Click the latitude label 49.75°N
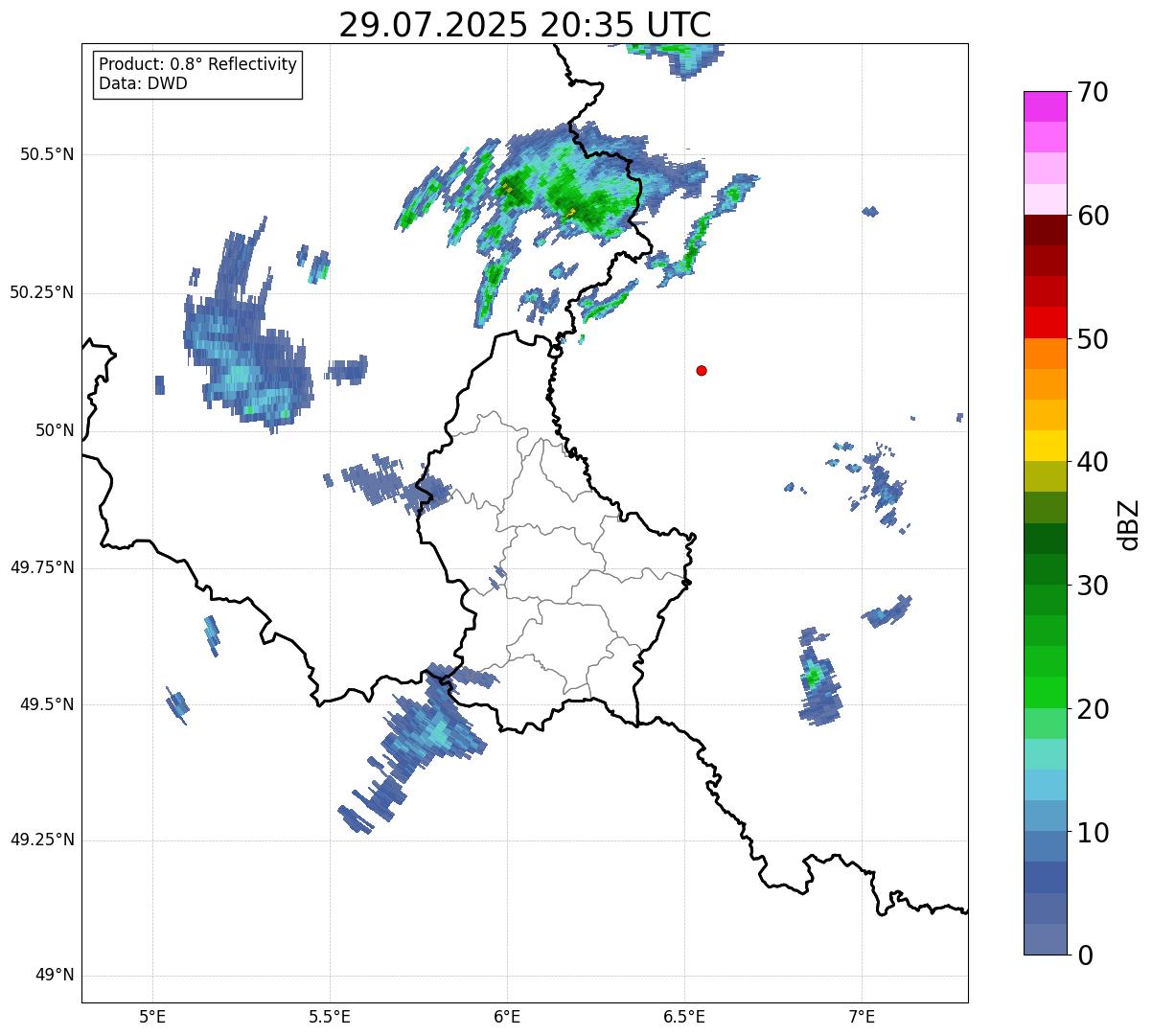Screen dimensions: 1152x1036 (x=42, y=567)
